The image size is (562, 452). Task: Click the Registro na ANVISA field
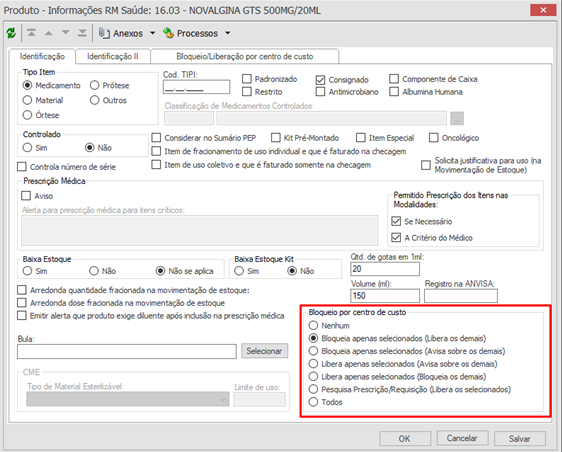click(x=461, y=296)
